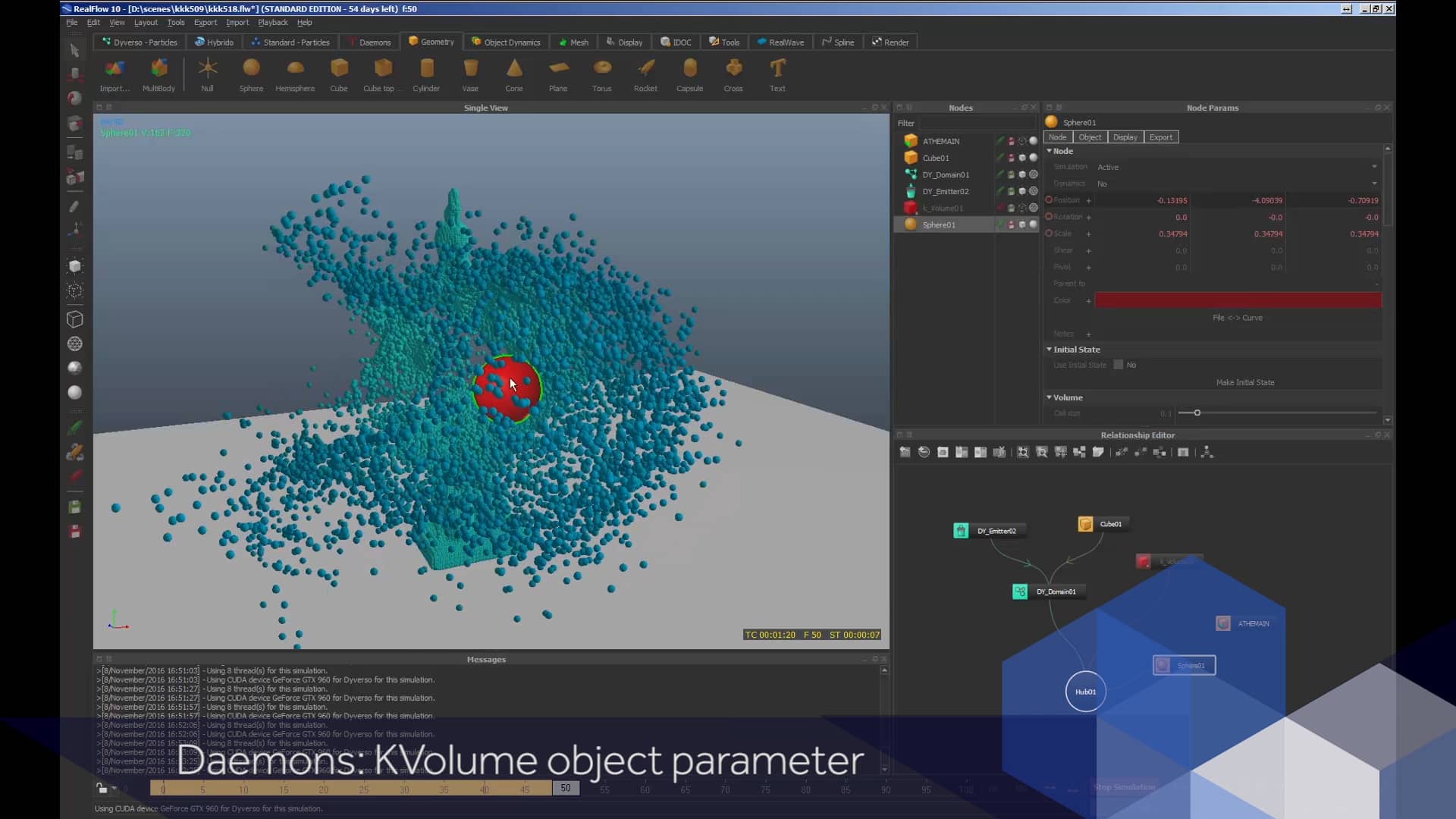Collapse the Initial State section
The width and height of the screenshot is (1456, 819).
1050,350
